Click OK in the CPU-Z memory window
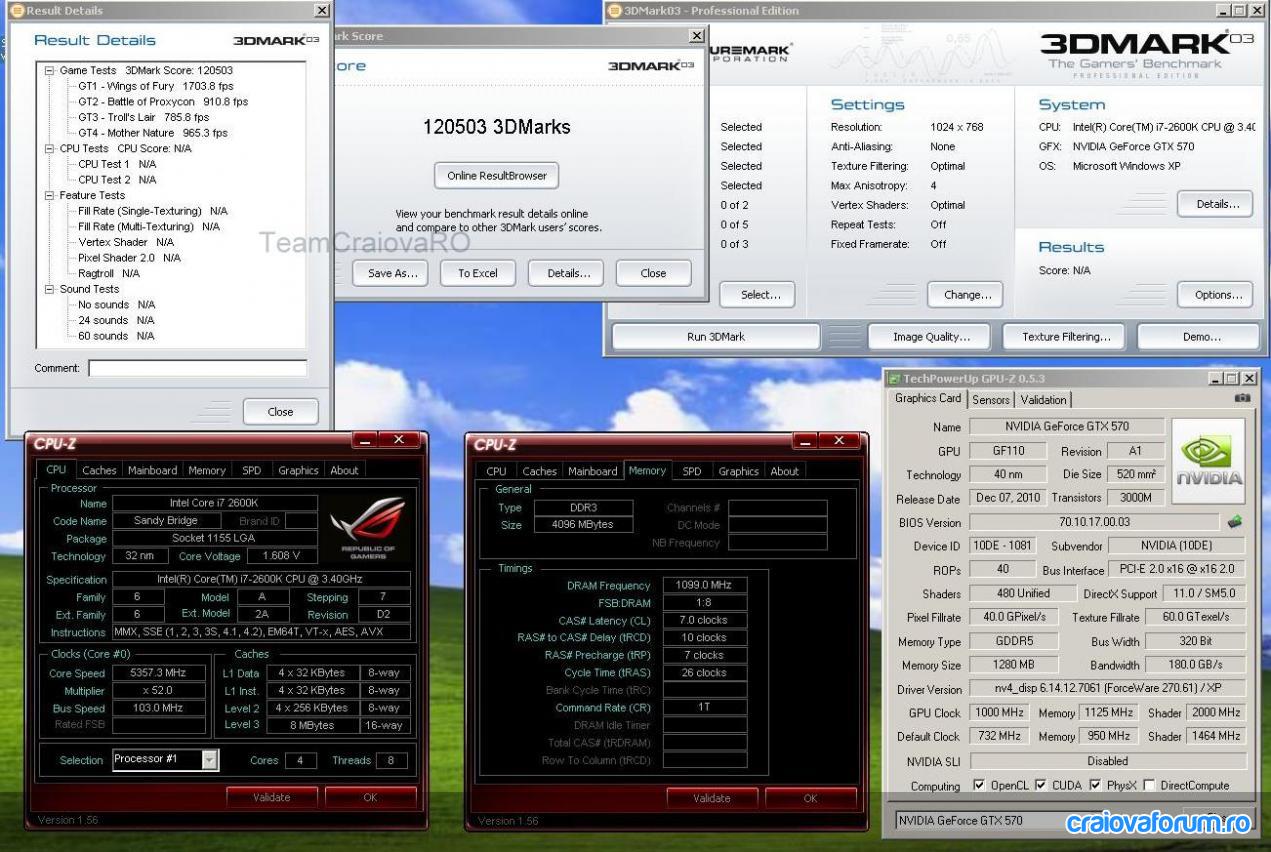 810,798
